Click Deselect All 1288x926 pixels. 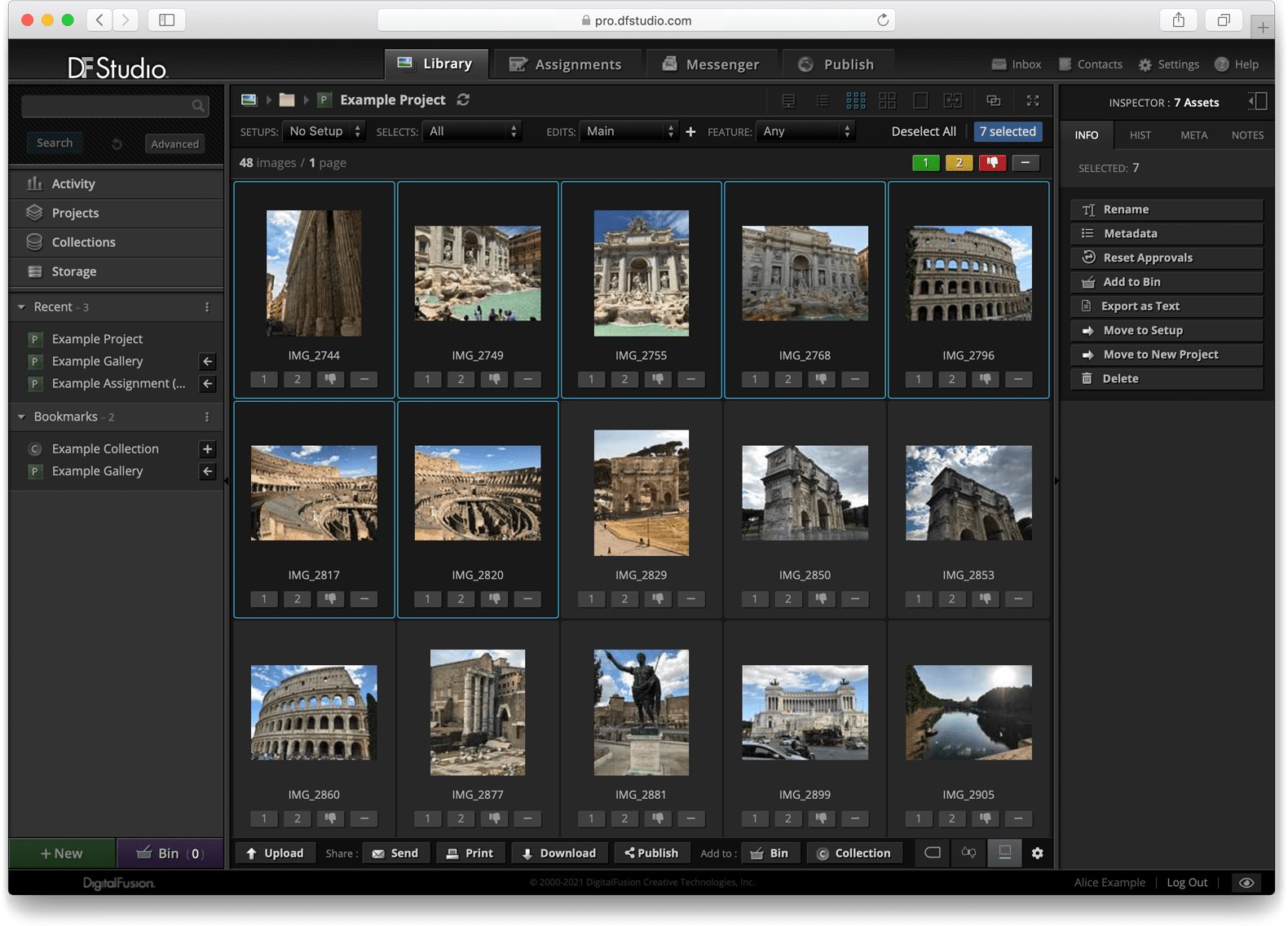pyautogui.click(x=923, y=131)
